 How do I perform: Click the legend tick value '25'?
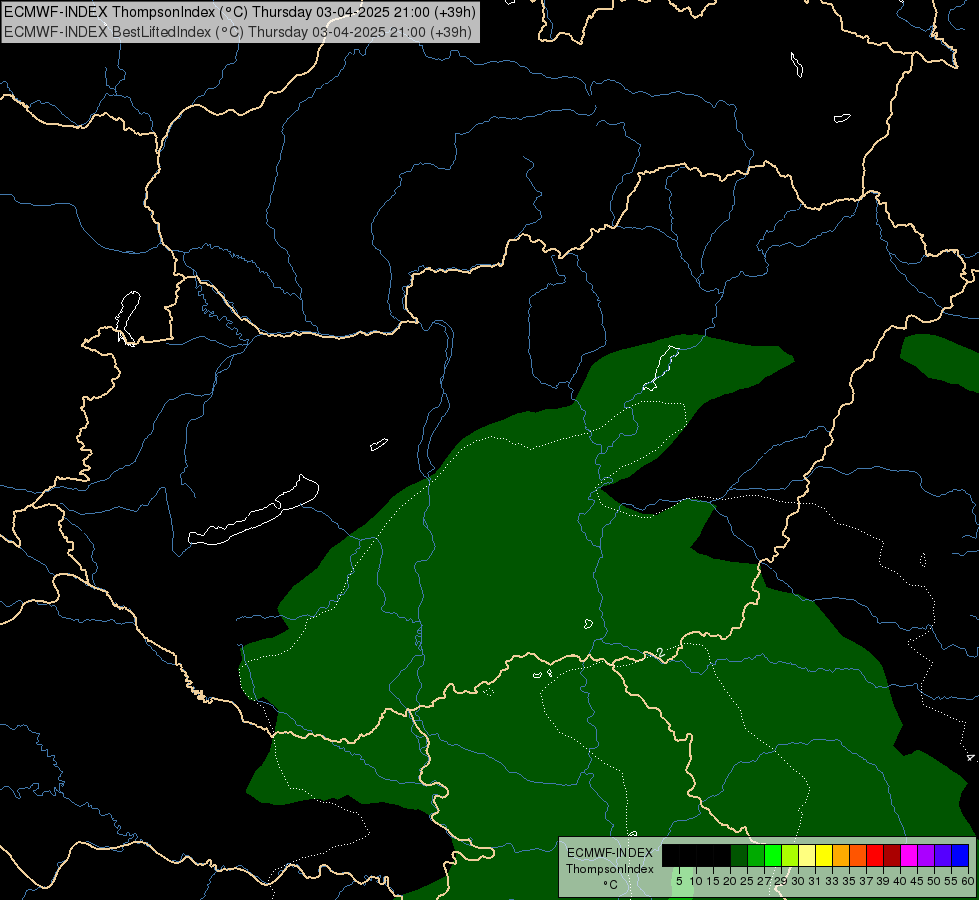point(747,881)
